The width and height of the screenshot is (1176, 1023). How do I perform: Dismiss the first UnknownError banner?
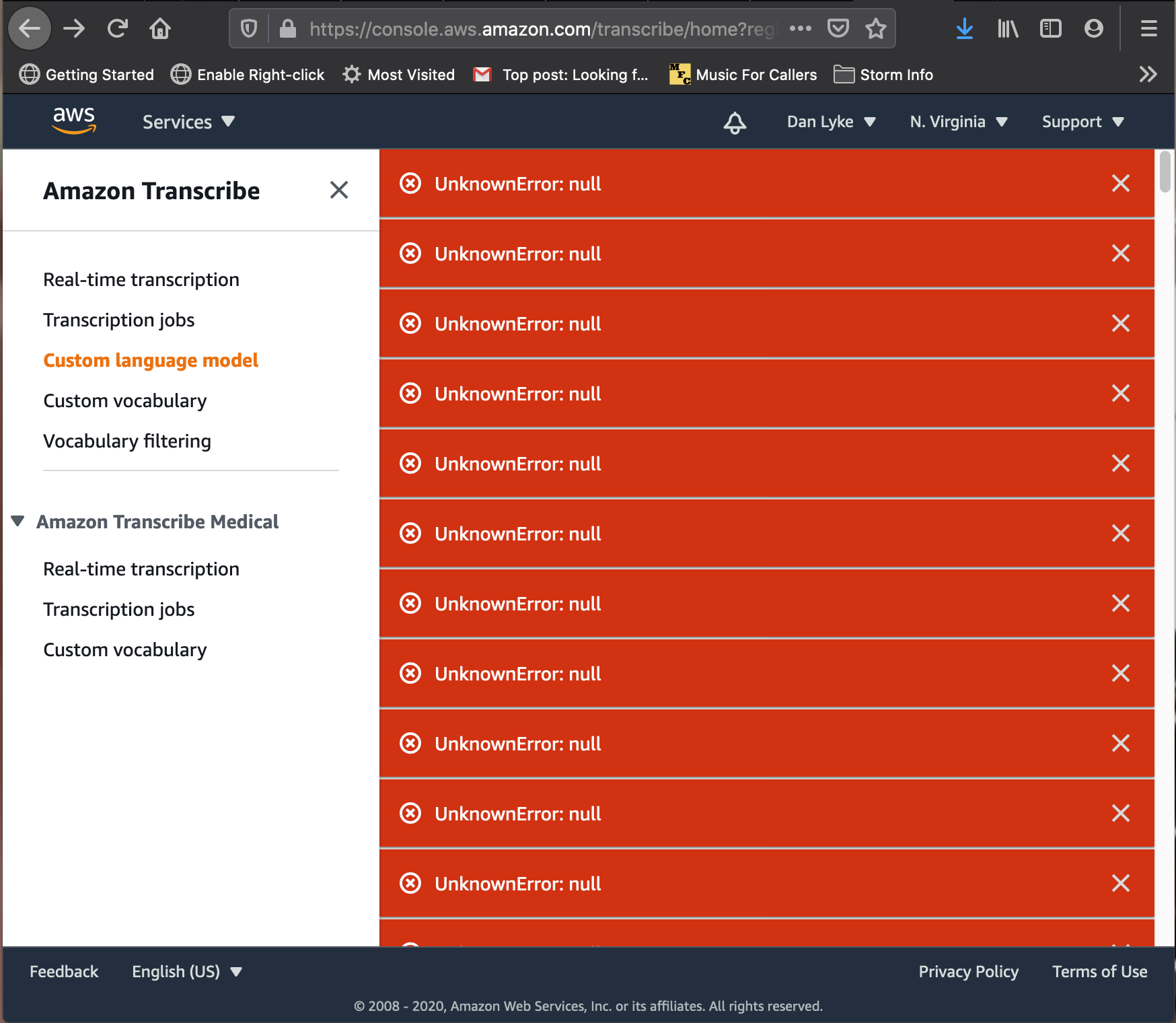(1120, 184)
